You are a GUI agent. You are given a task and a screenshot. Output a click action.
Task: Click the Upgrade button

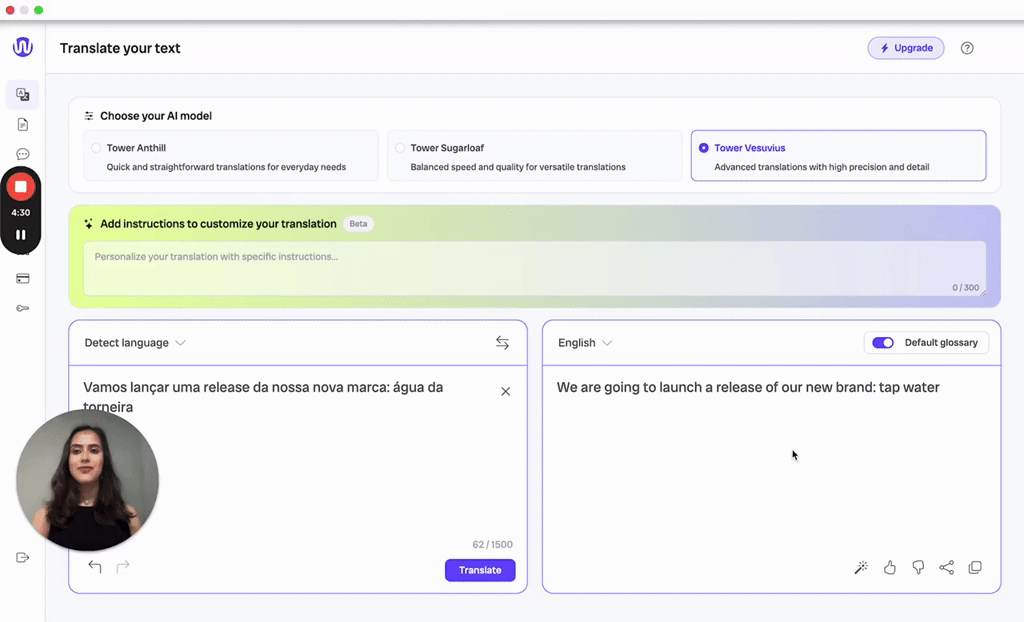coord(905,48)
